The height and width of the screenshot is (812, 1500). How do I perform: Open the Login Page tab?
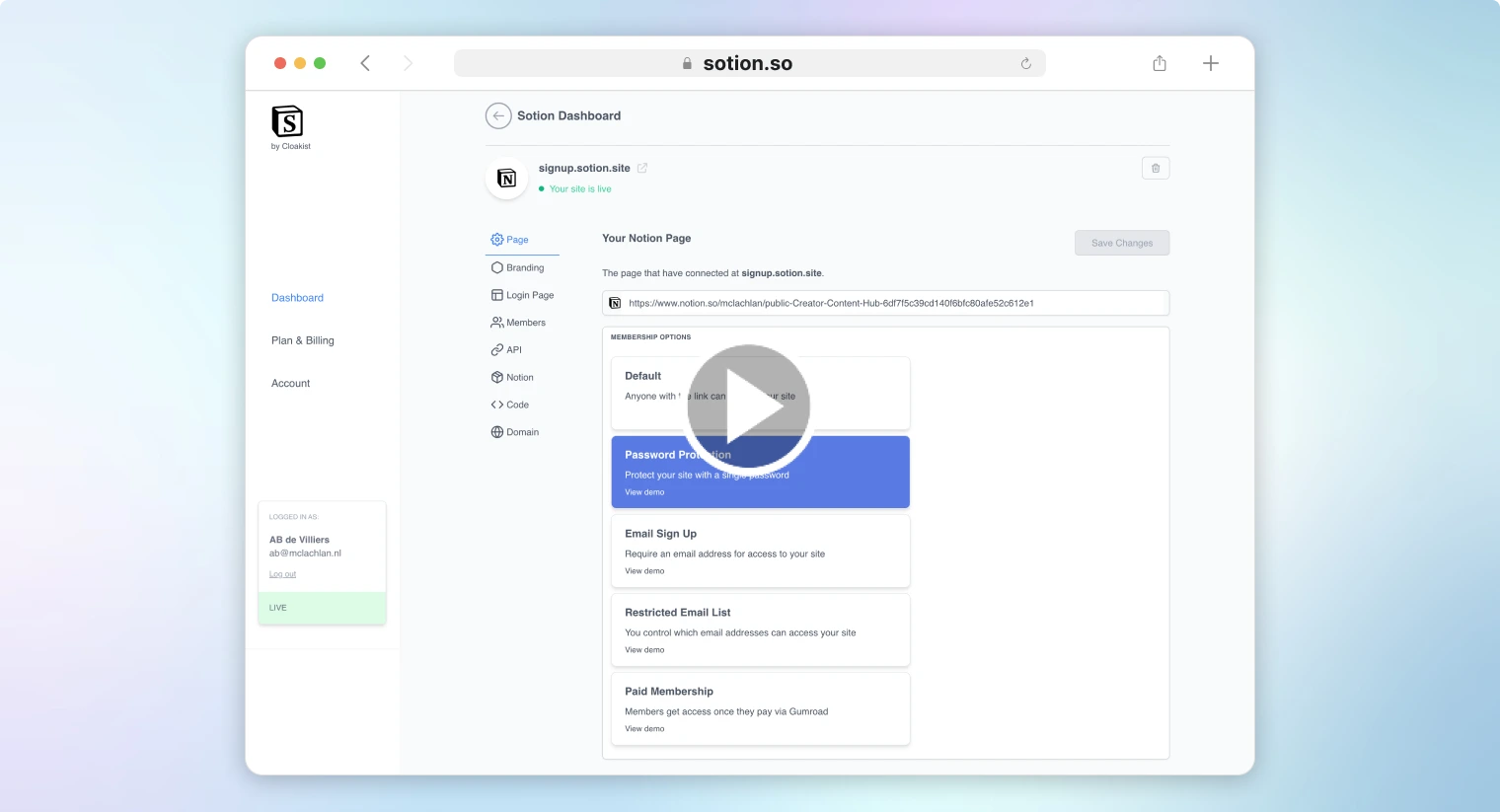point(523,295)
